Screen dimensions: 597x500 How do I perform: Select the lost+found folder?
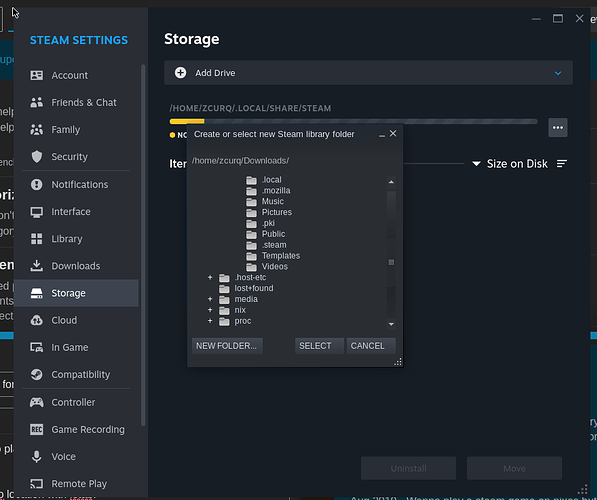(246, 288)
